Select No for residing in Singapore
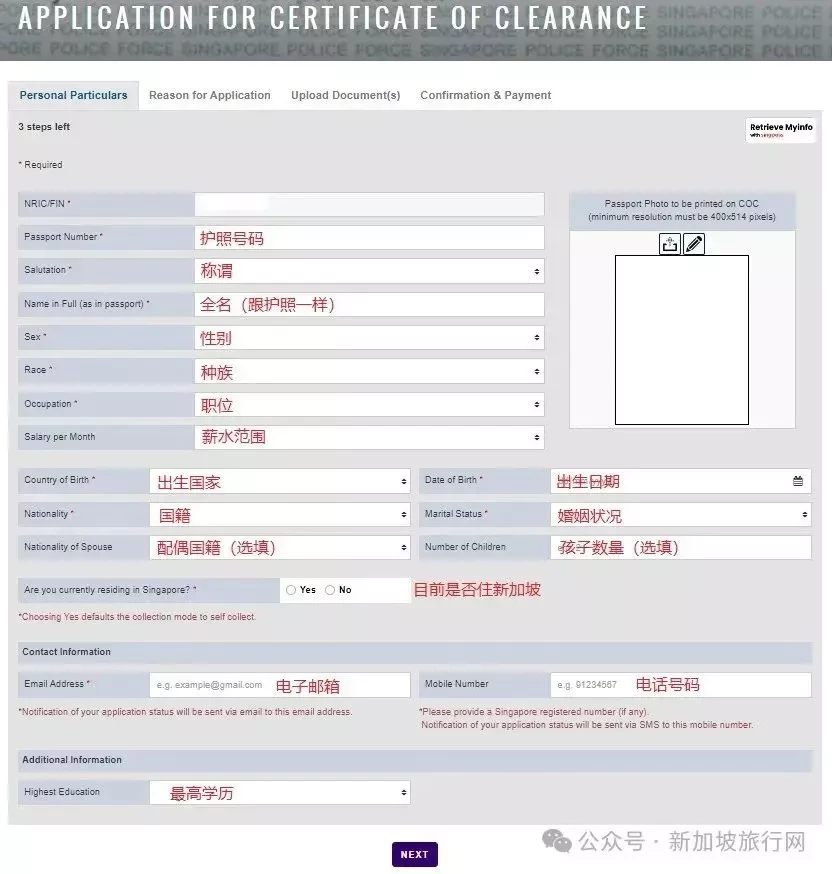 [330, 590]
